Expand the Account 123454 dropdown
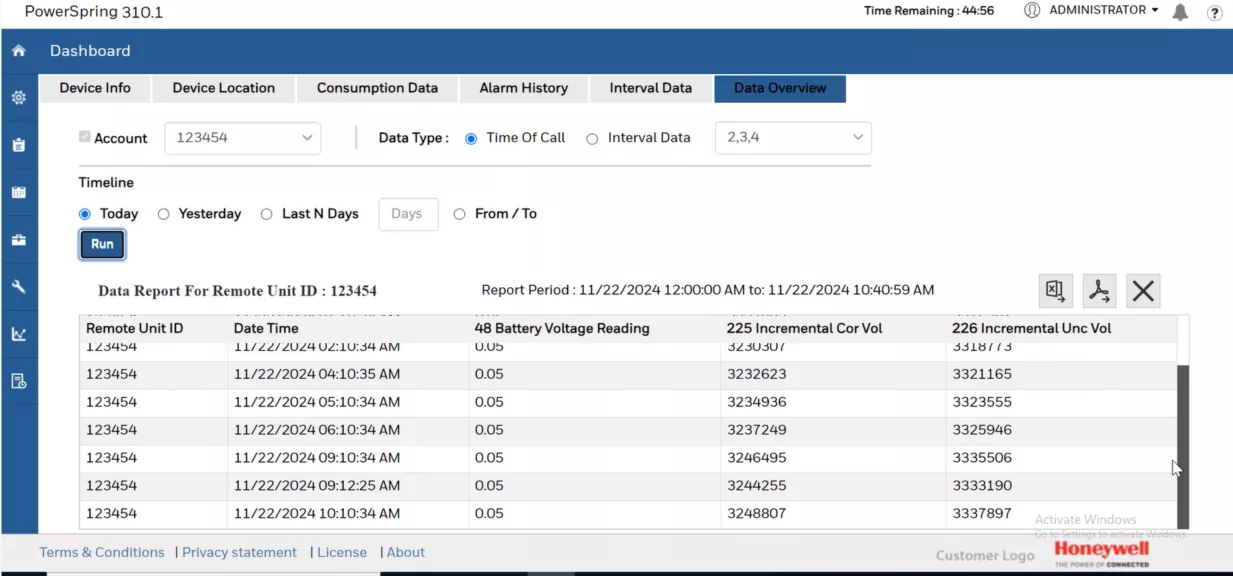This screenshot has height=576, width=1233. tap(242, 138)
